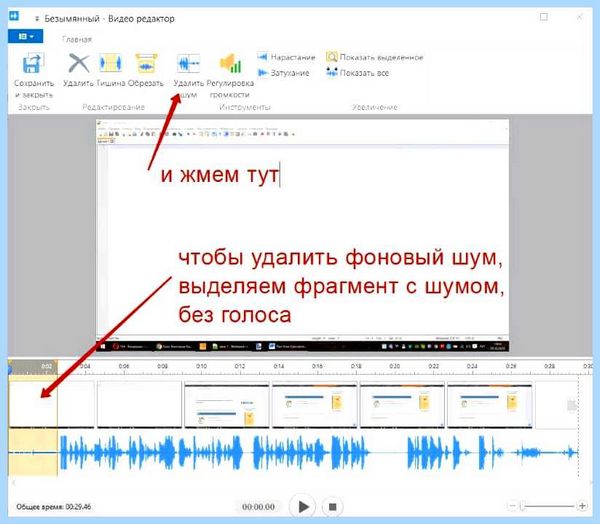The height and width of the screenshot is (524, 600).
Task: Click the audio waveform near 0:14
Action: pos(279,452)
